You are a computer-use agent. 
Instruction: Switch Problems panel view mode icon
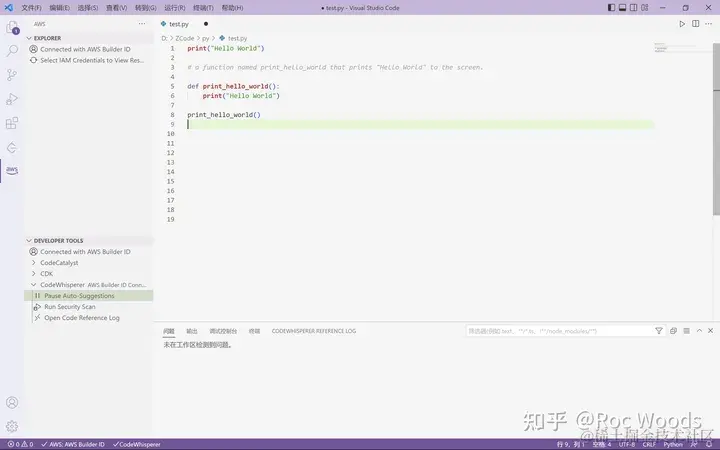coord(686,331)
